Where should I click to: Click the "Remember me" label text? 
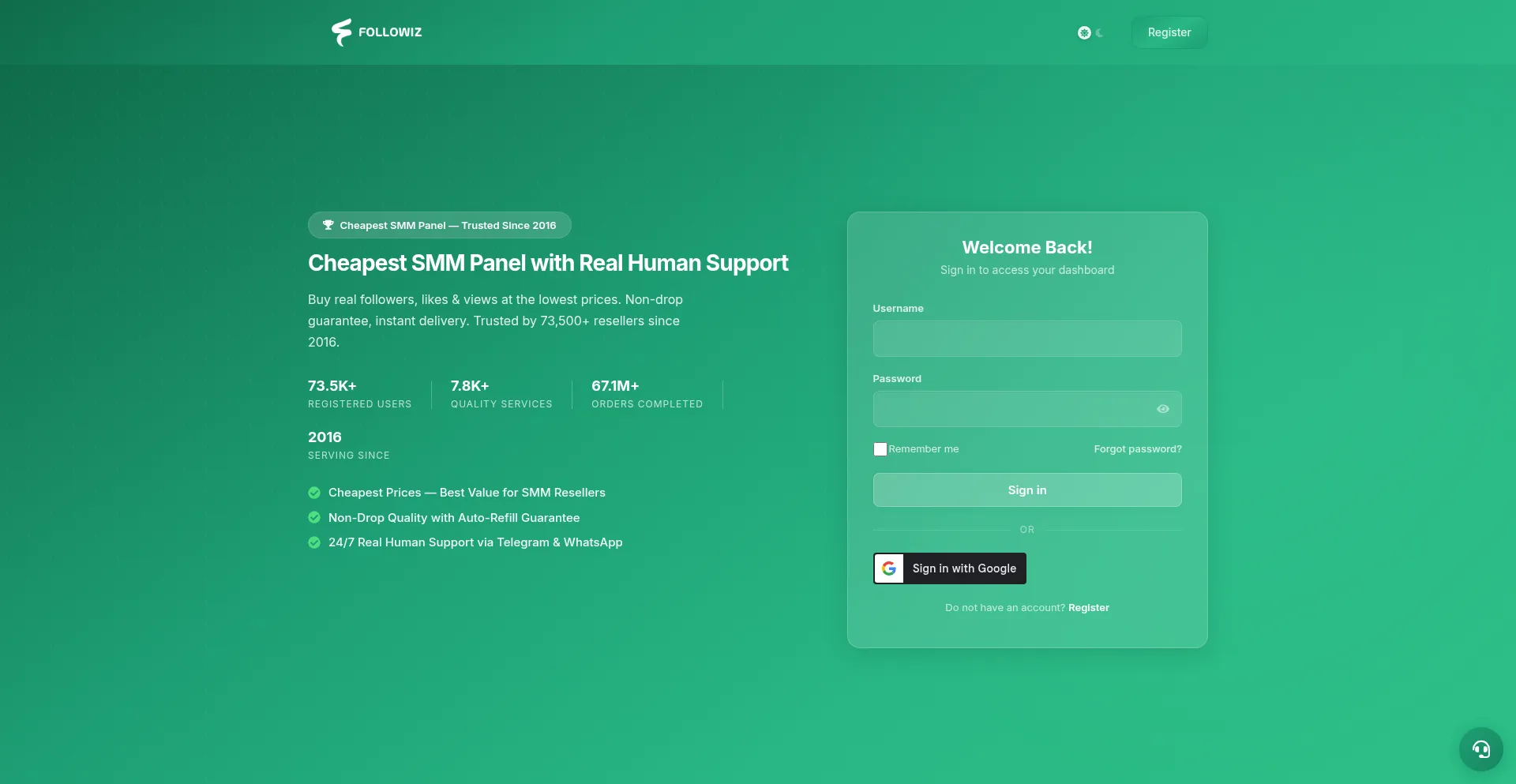[x=924, y=449]
